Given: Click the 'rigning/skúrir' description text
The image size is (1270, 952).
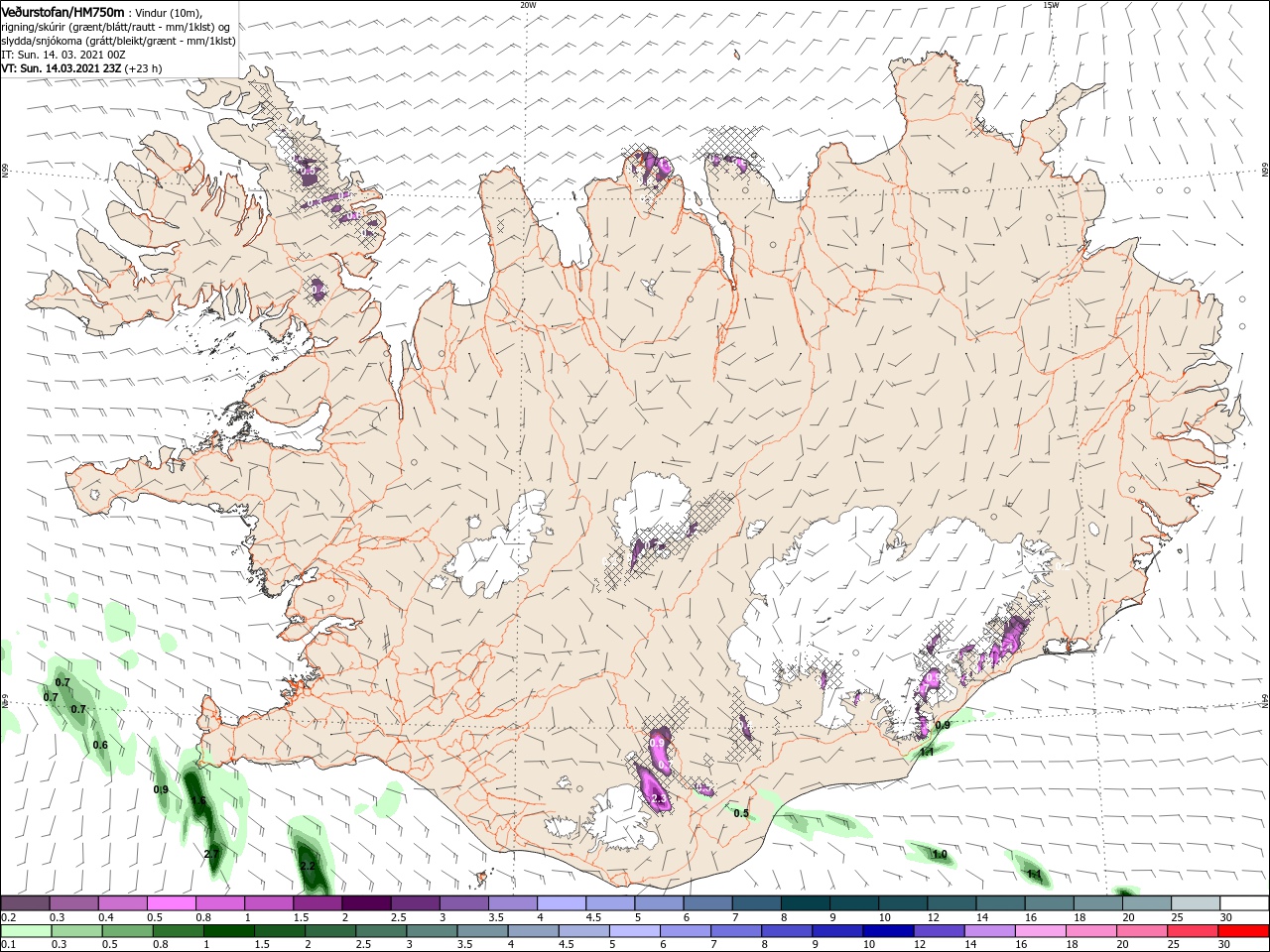Looking at the screenshot, I should point(35,27).
